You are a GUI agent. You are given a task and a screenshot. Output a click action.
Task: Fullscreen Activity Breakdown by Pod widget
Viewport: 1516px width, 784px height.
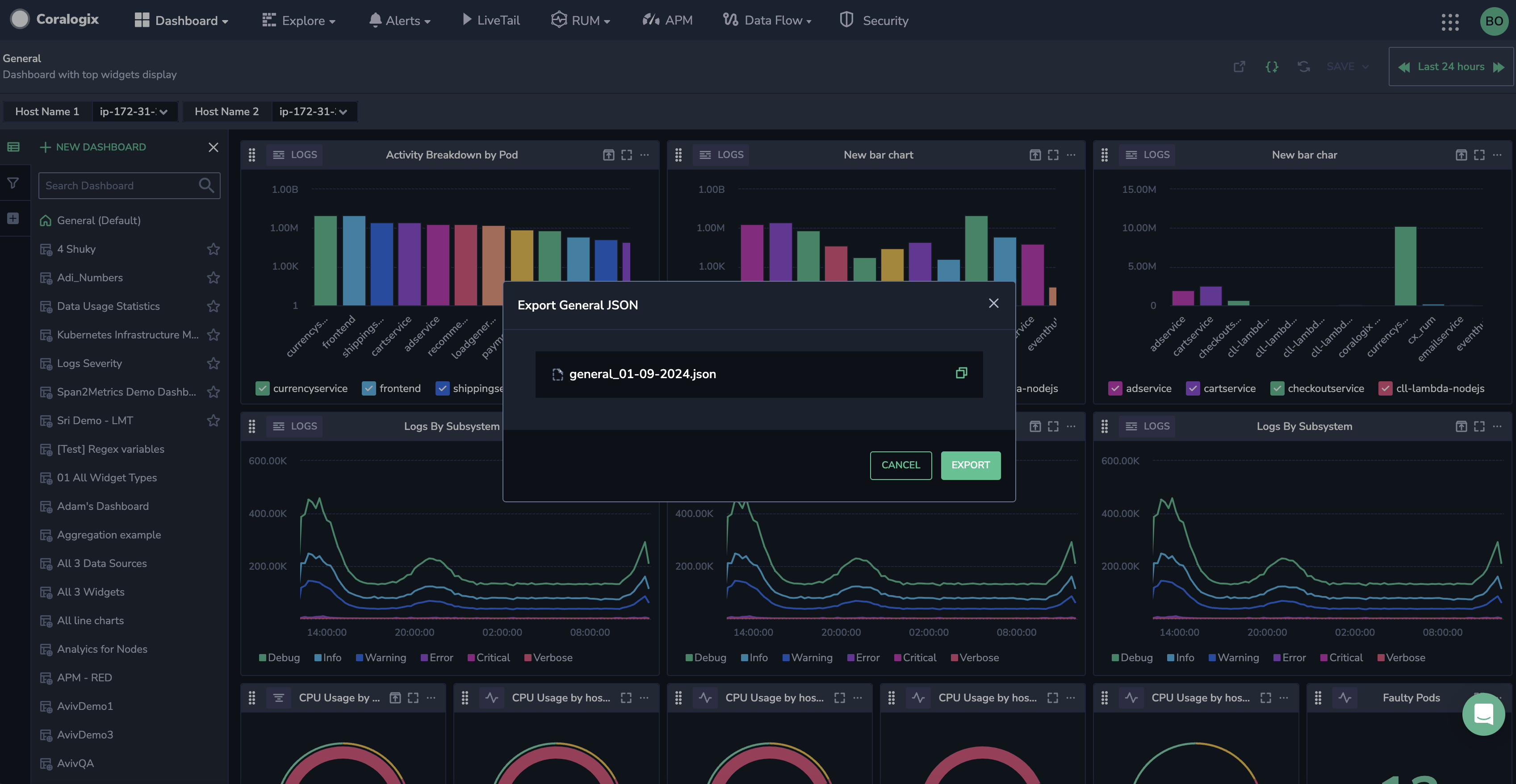point(627,154)
